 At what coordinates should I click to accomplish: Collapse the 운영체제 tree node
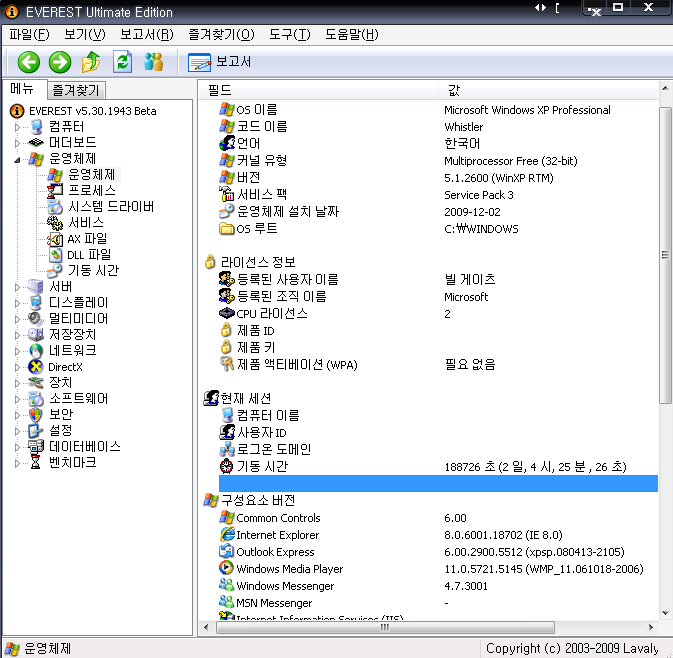click(x=17, y=160)
